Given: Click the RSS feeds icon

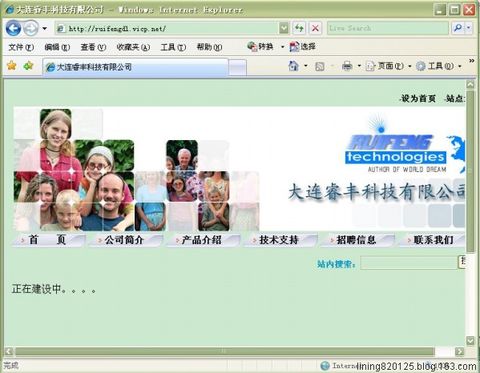Looking at the screenshot, I should pyautogui.click(x=320, y=67).
